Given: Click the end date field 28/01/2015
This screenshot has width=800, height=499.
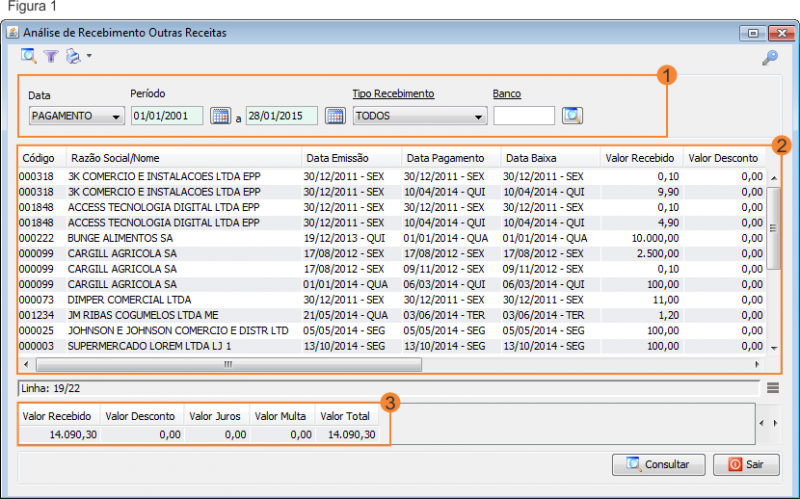Looking at the screenshot, I should coord(282,116).
